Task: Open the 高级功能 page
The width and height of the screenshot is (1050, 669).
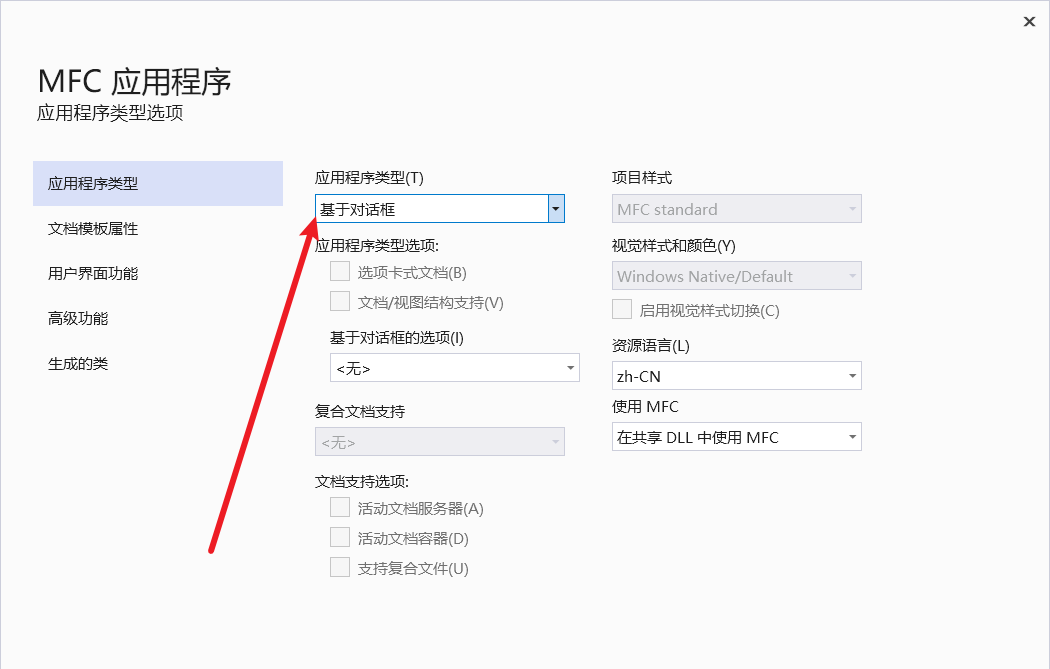Action: click(x=78, y=319)
